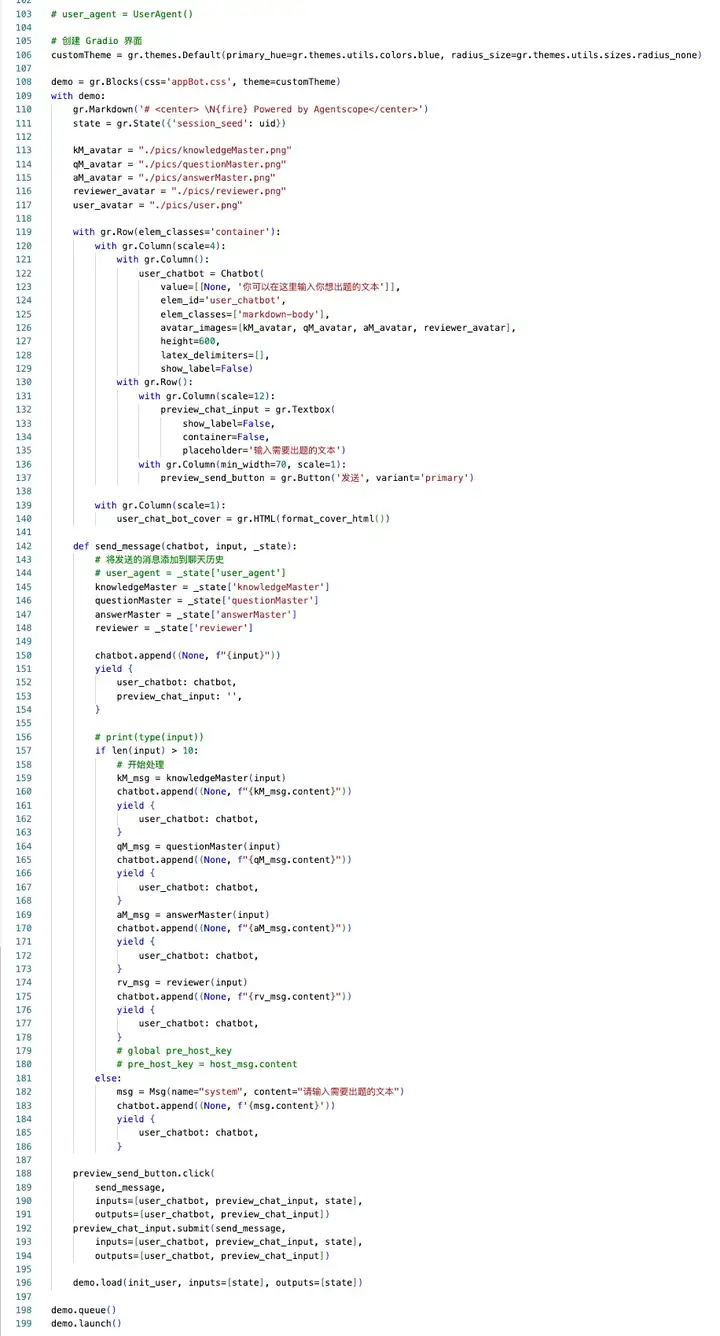
Task: Click the 'demo.launch()' line
Action: (x=86, y=1322)
